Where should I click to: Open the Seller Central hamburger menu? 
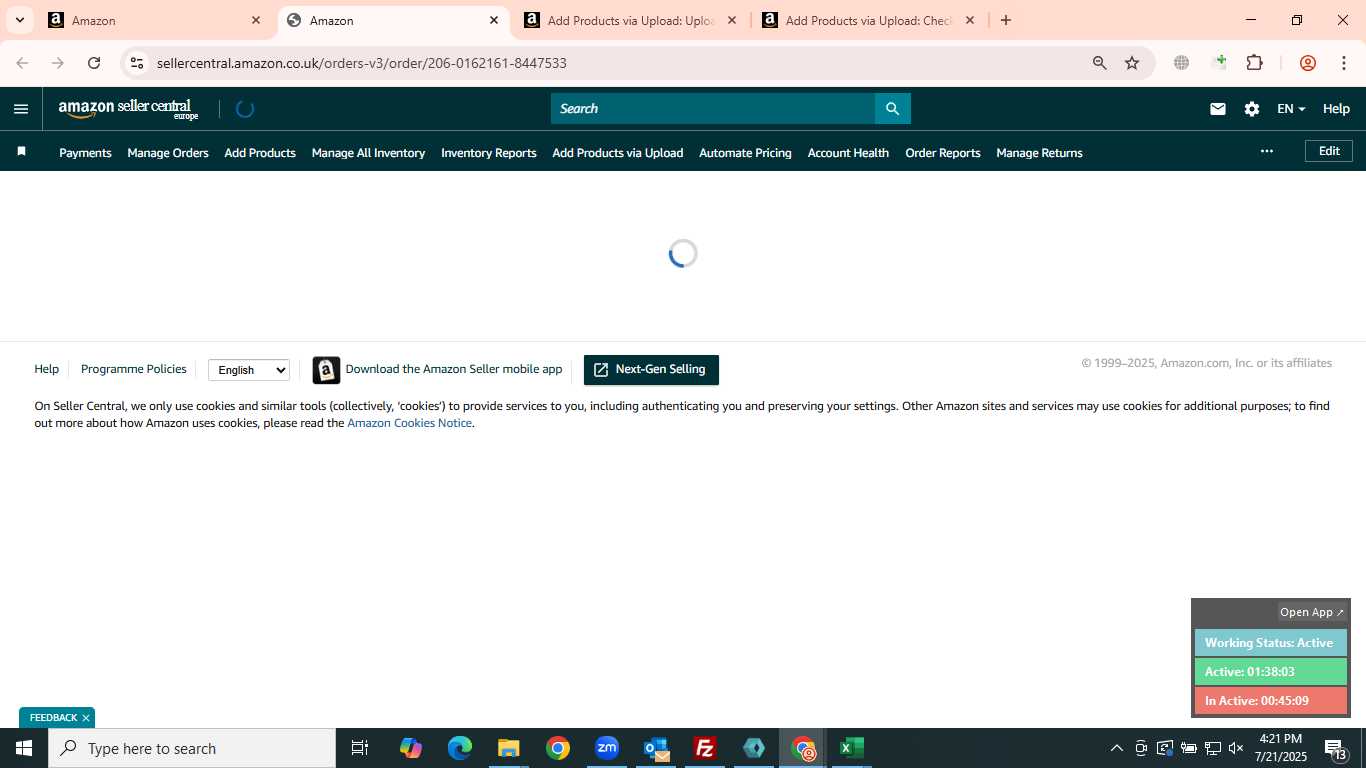(x=21, y=109)
